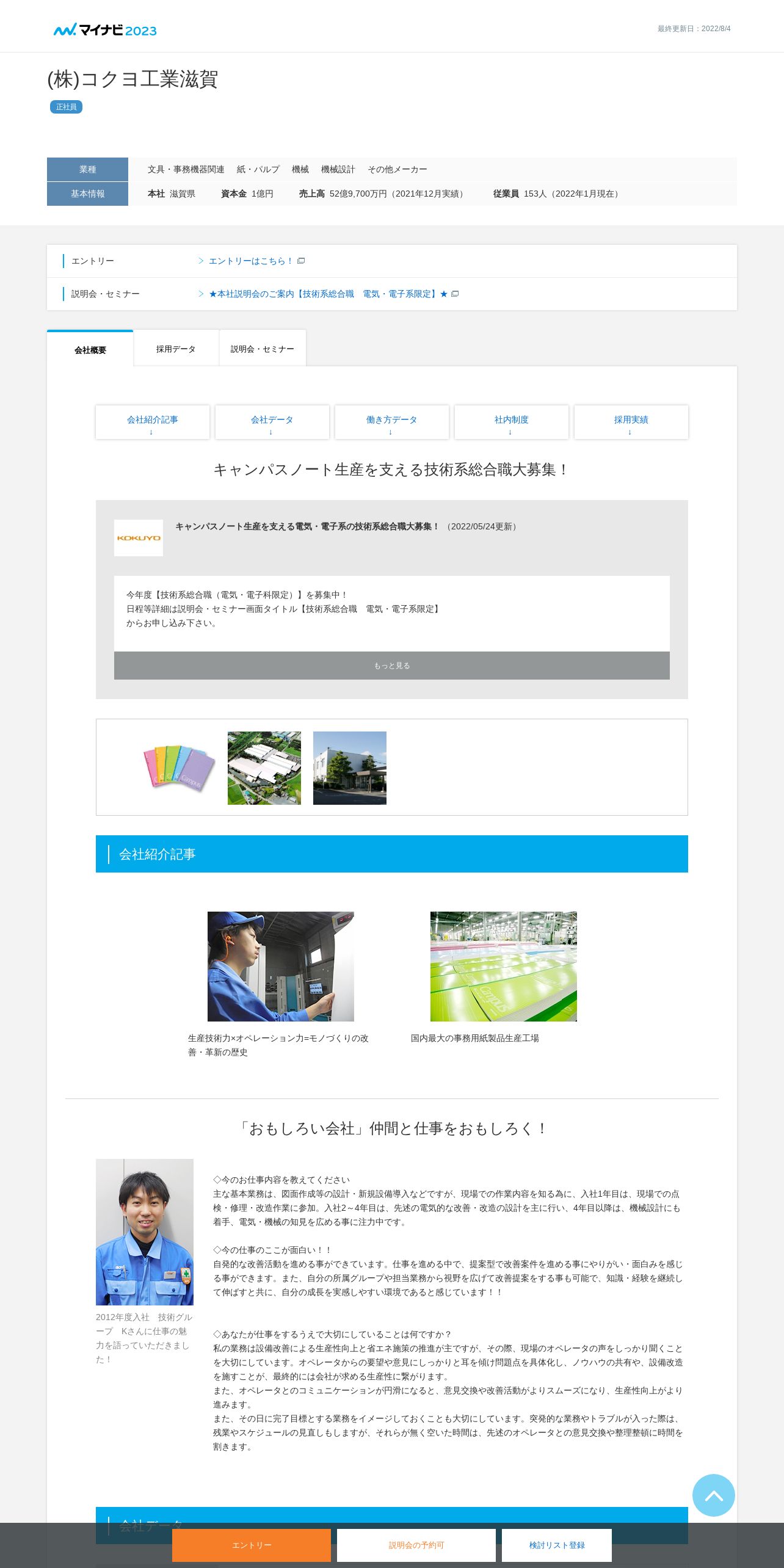Click the employee portrait photo of Kさん

tap(145, 1232)
